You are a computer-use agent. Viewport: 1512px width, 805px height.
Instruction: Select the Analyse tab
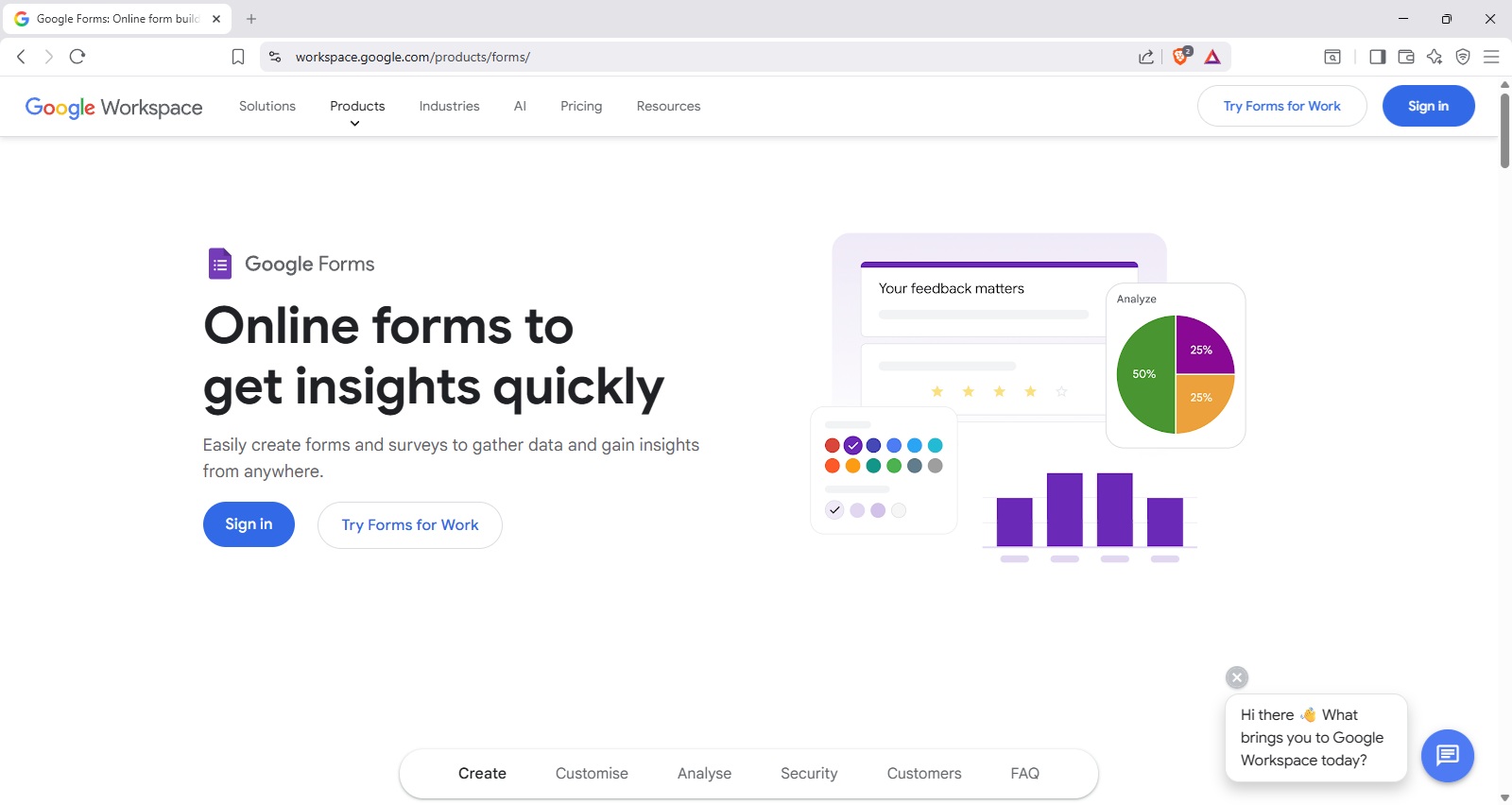point(704,773)
